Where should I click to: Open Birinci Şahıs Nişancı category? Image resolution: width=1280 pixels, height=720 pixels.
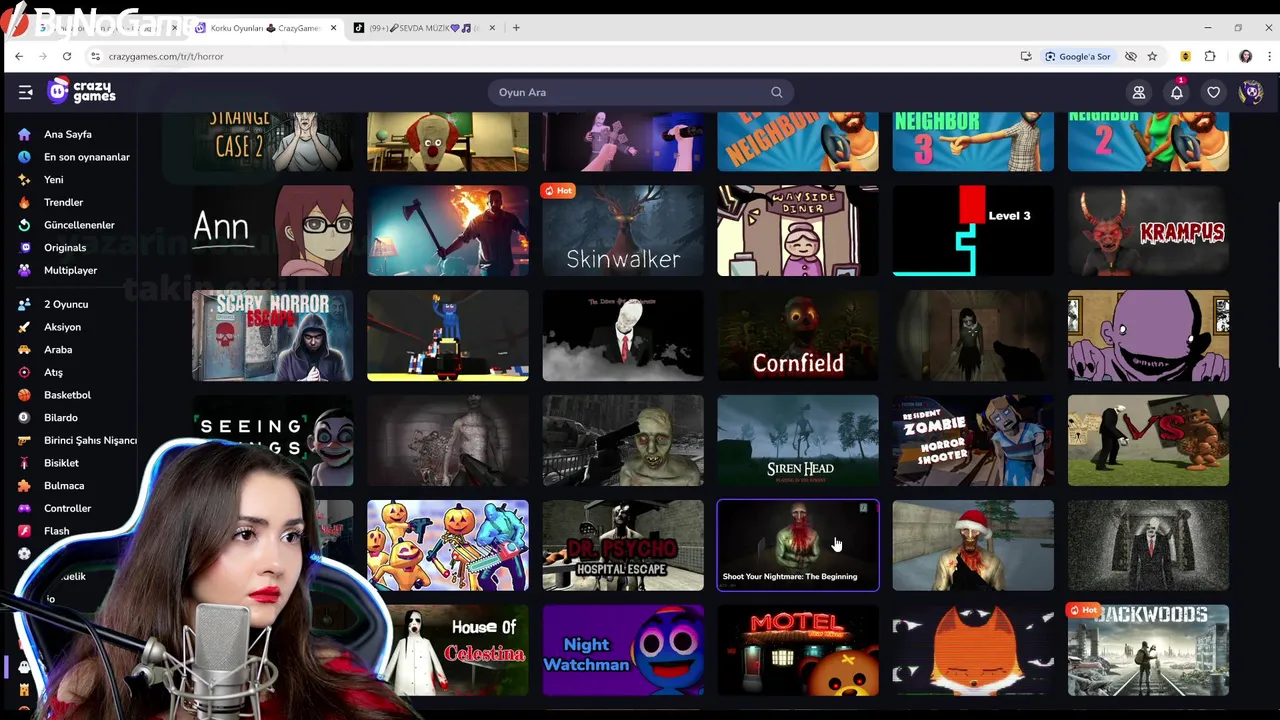[x=90, y=440]
